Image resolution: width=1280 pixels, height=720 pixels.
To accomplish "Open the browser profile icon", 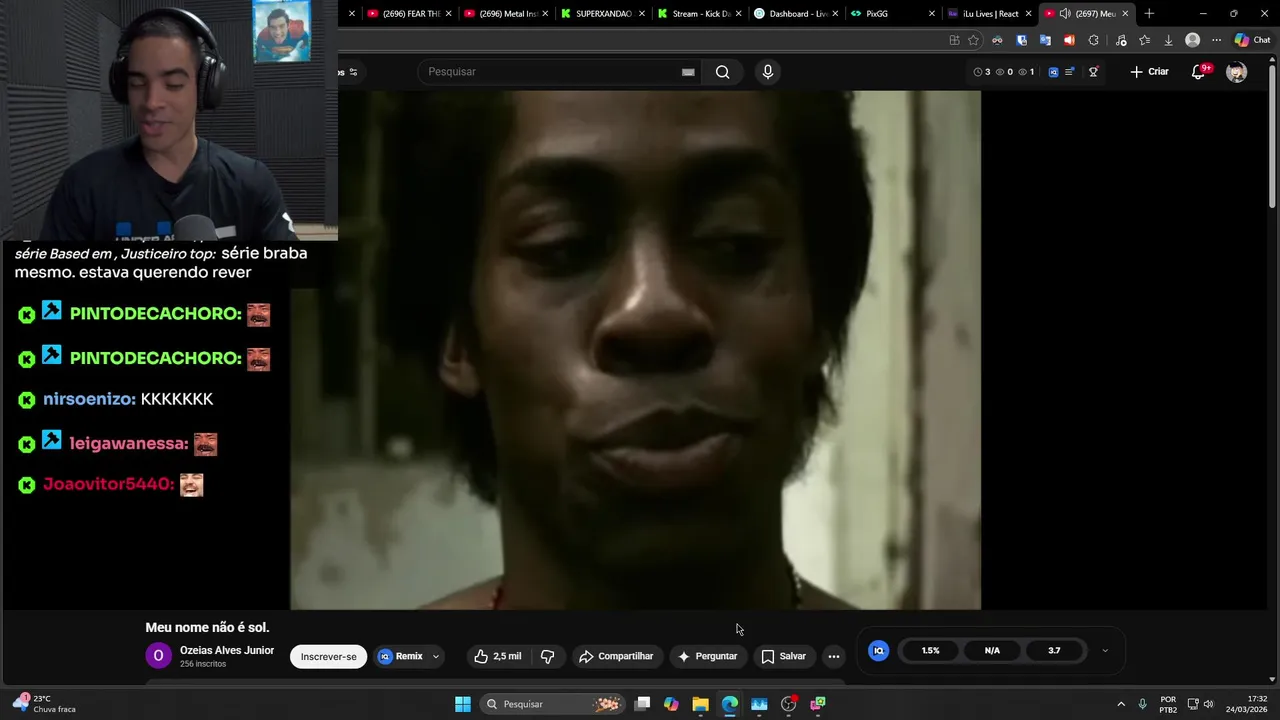I will pyautogui.click(x=1192, y=40).
